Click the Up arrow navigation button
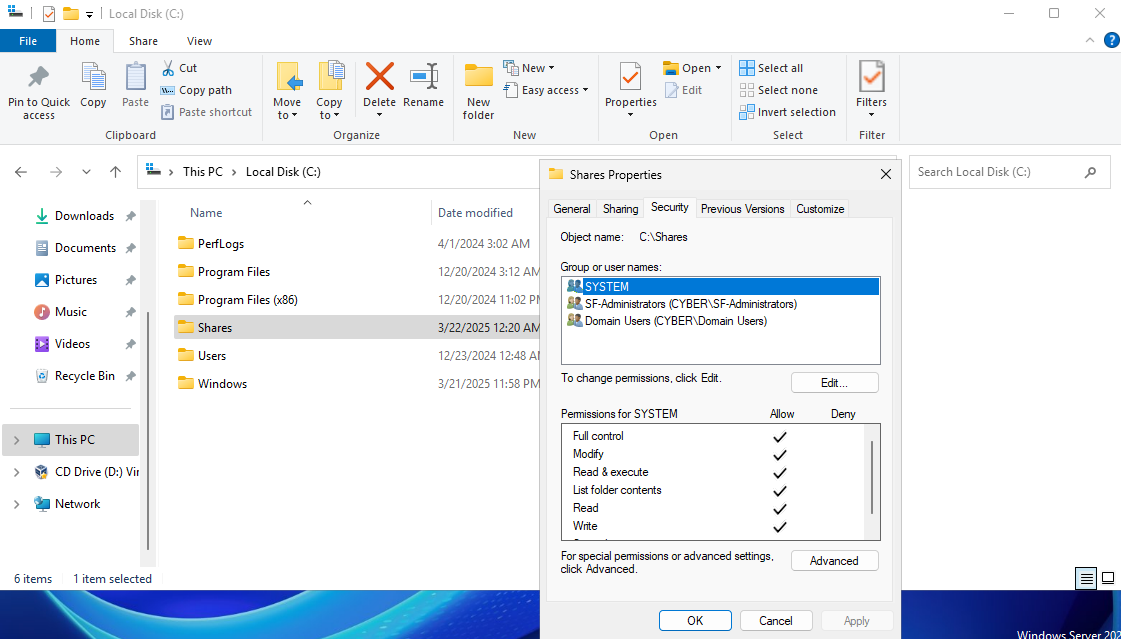The height and width of the screenshot is (639, 1121). click(115, 172)
